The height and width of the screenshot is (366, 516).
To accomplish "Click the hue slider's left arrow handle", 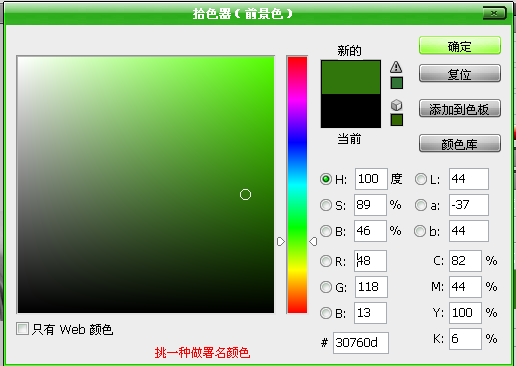I will (x=281, y=241).
